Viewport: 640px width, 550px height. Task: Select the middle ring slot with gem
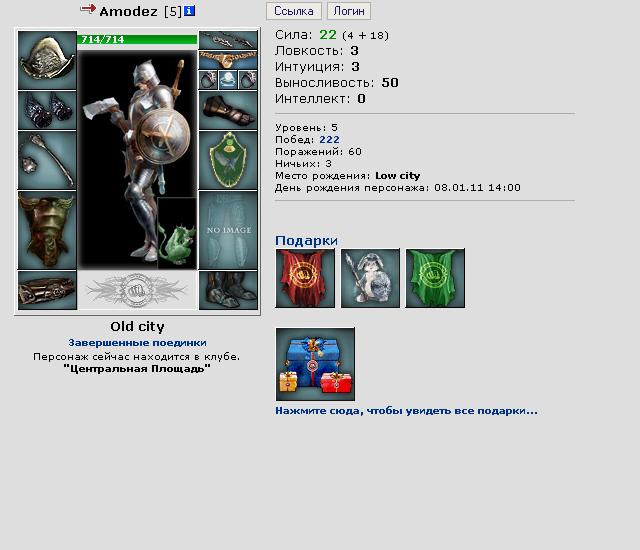(228, 80)
